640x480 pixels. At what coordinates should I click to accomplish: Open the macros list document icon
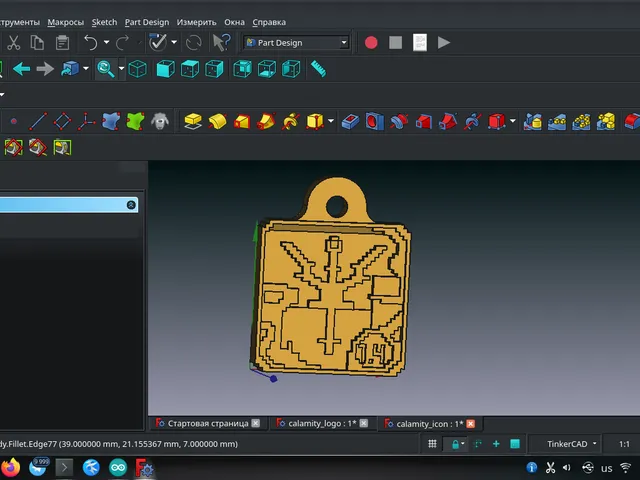[x=420, y=42]
